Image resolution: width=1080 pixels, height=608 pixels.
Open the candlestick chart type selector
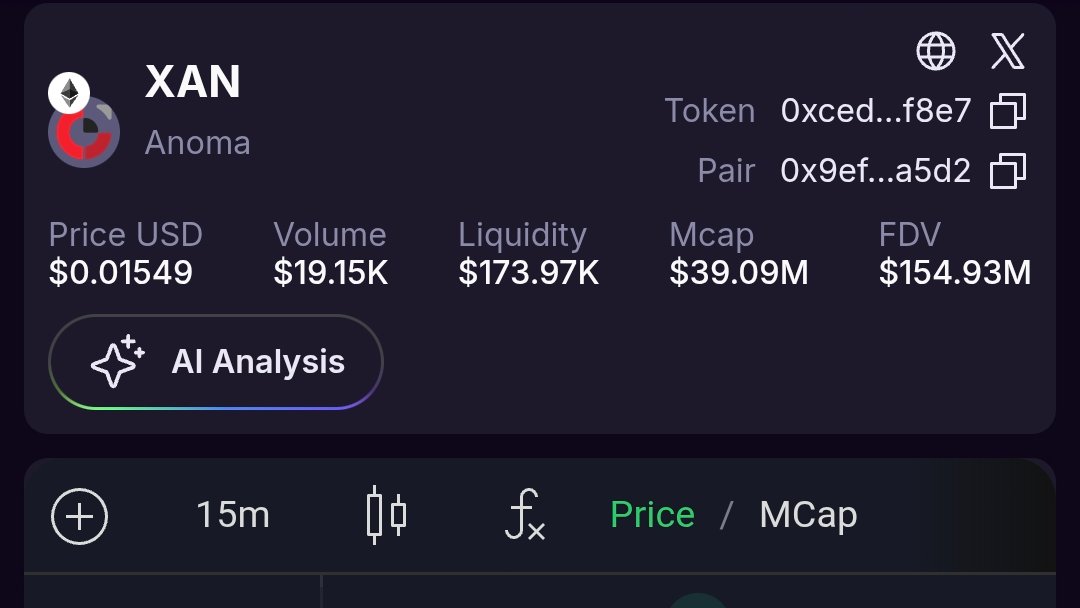coord(386,516)
